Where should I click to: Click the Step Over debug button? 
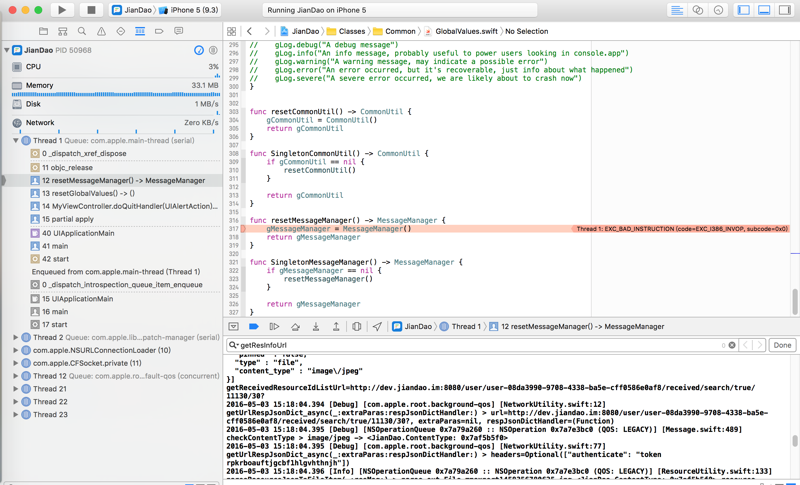pyautogui.click(x=295, y=326)
